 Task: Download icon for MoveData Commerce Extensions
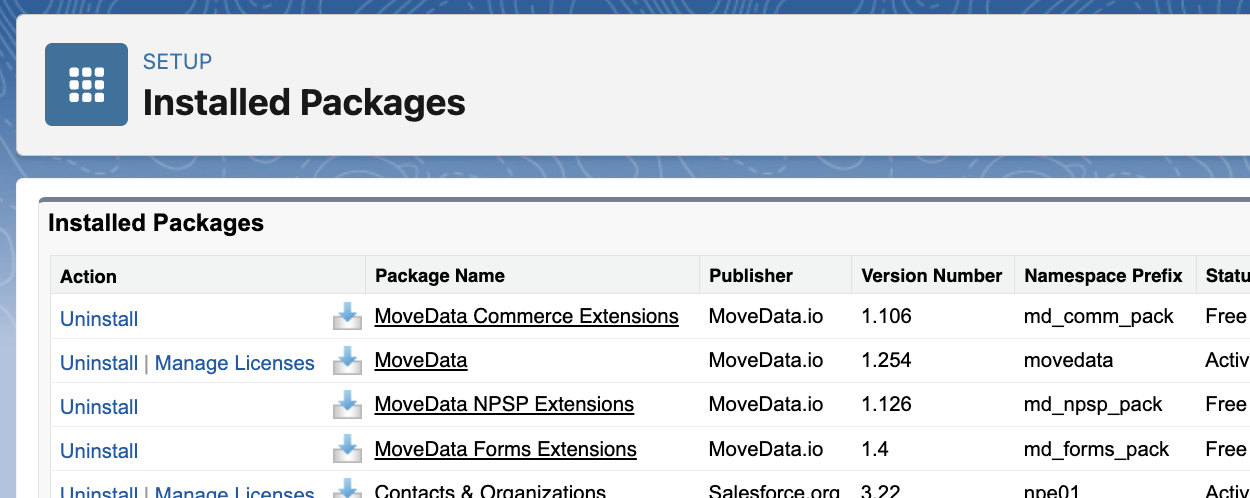(x=347, y=317)
